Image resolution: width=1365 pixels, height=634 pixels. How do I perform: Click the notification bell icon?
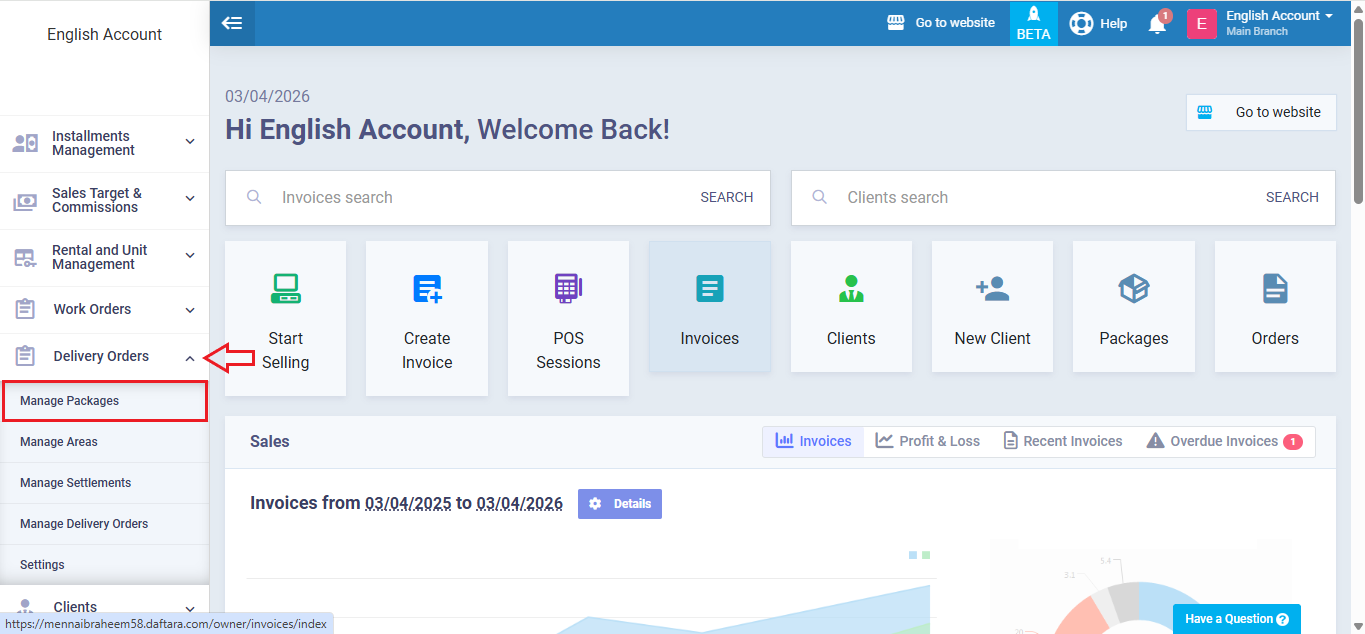click(x=1157, y=24)
